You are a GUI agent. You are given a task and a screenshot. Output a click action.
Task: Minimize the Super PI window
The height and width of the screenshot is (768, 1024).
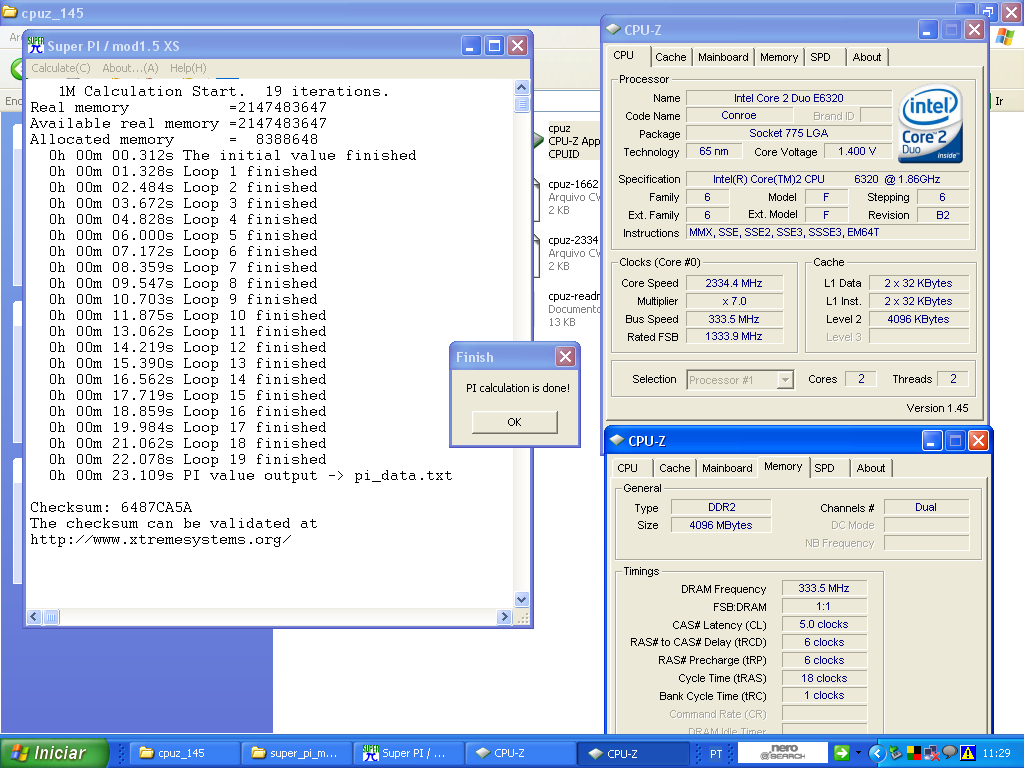coord(471,46)
